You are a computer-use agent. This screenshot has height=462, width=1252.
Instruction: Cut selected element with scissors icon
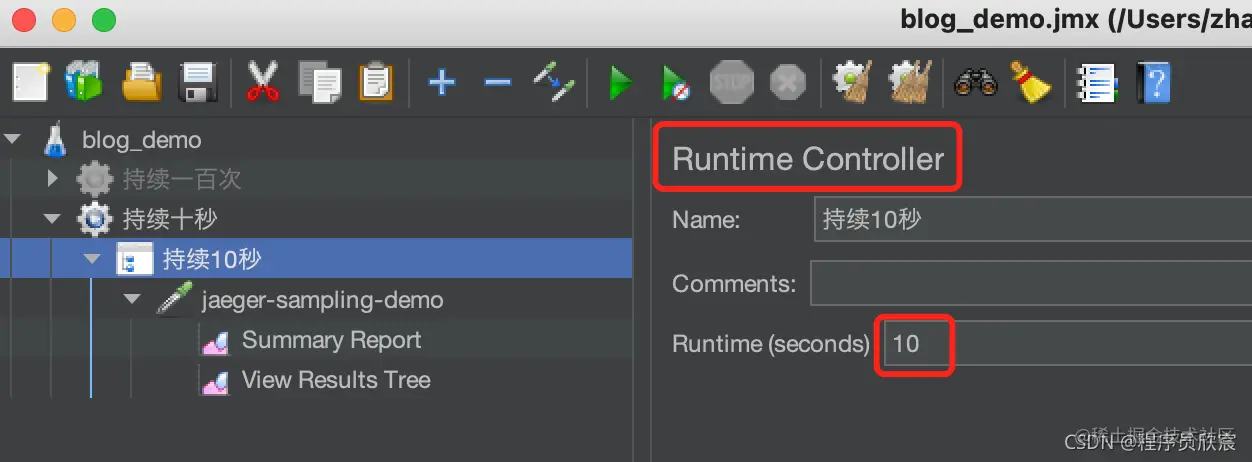point(263,81)
